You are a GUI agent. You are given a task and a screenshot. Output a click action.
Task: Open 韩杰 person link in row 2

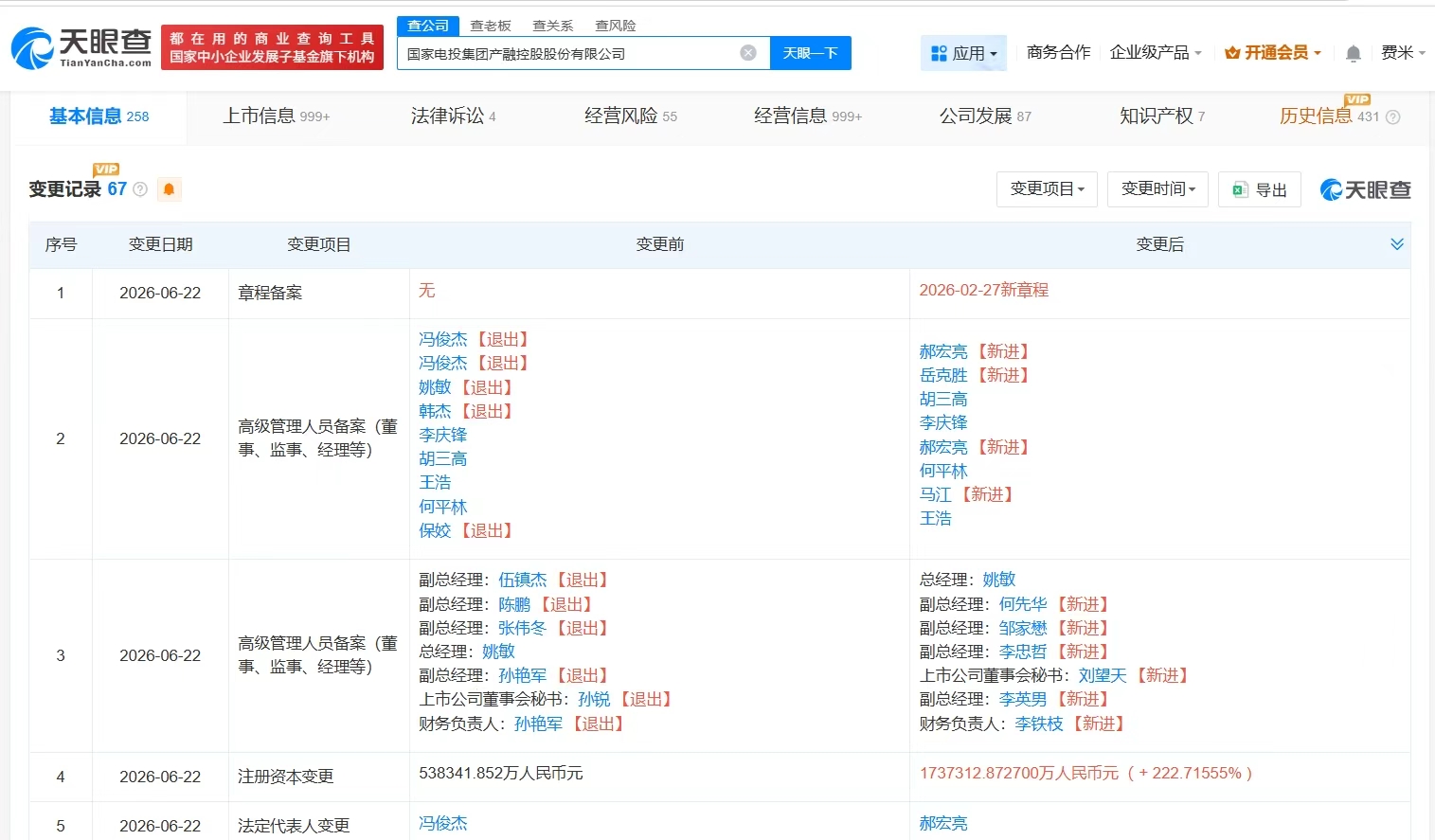[435, 411]
